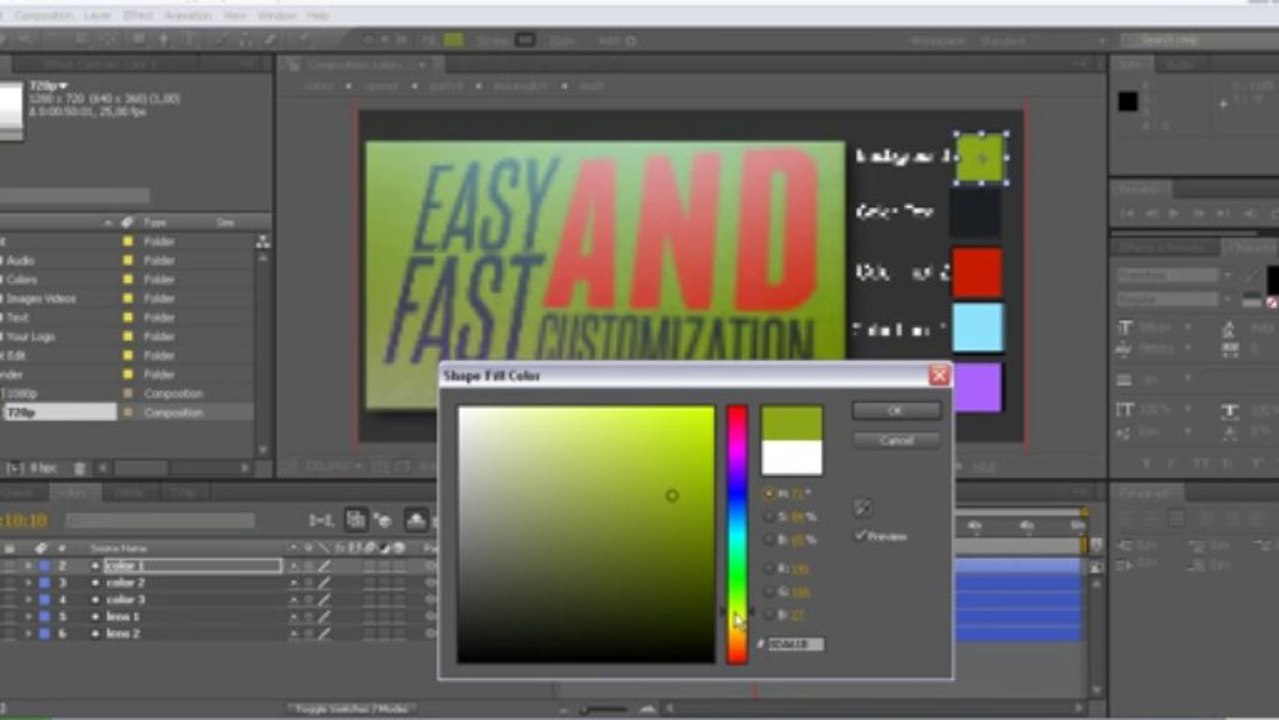Pick a color in the saturation-brightness field

point(586,534)
